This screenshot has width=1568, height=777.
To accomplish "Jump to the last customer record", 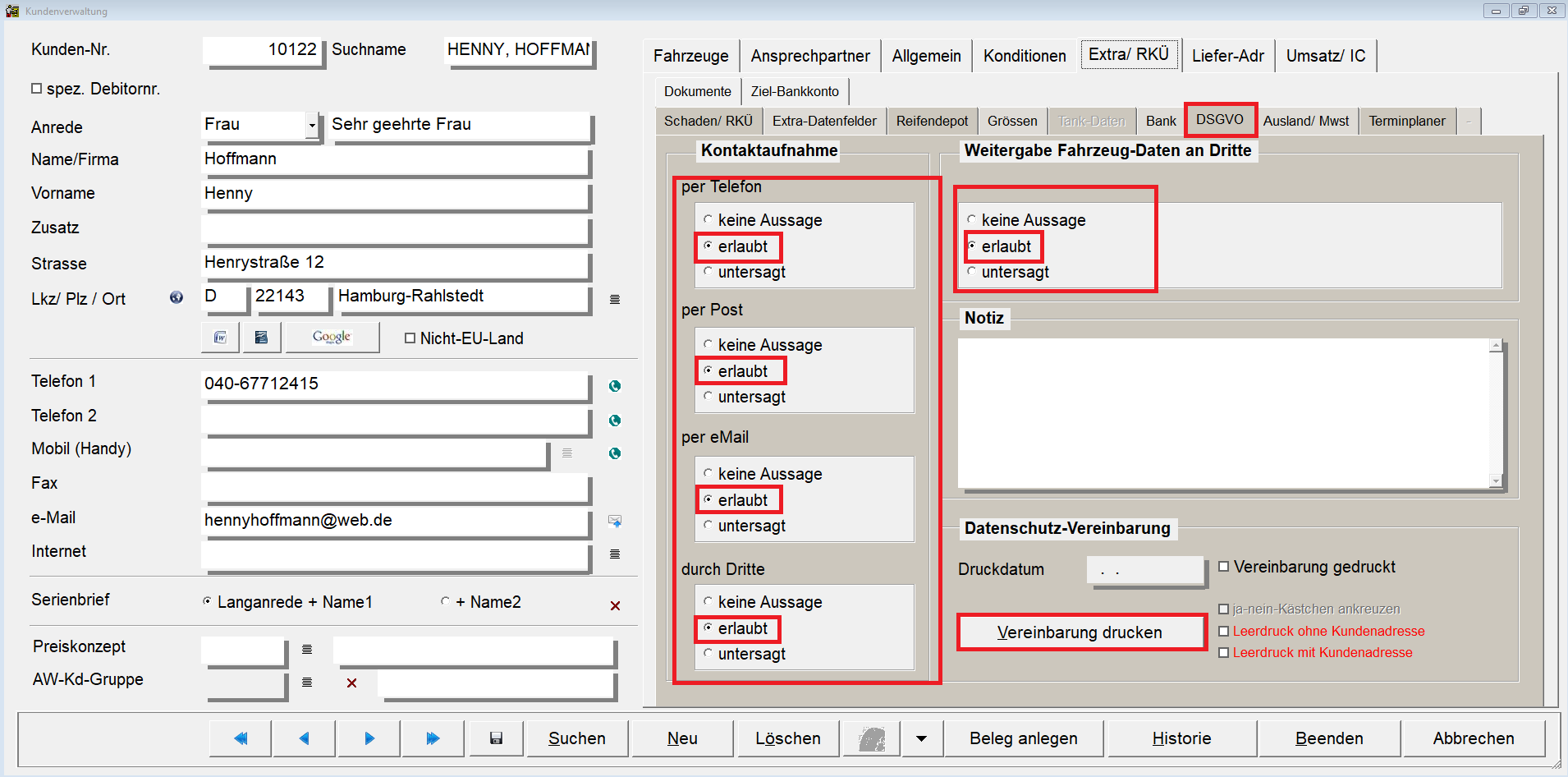I will [433, 738].
